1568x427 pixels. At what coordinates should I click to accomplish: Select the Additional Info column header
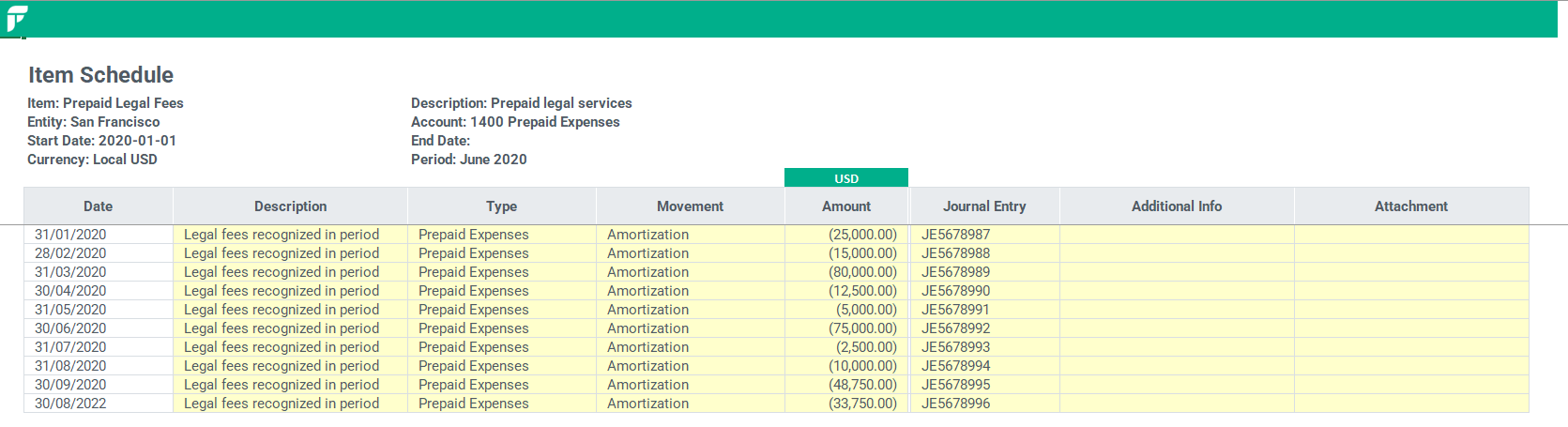pos(1177,206)
